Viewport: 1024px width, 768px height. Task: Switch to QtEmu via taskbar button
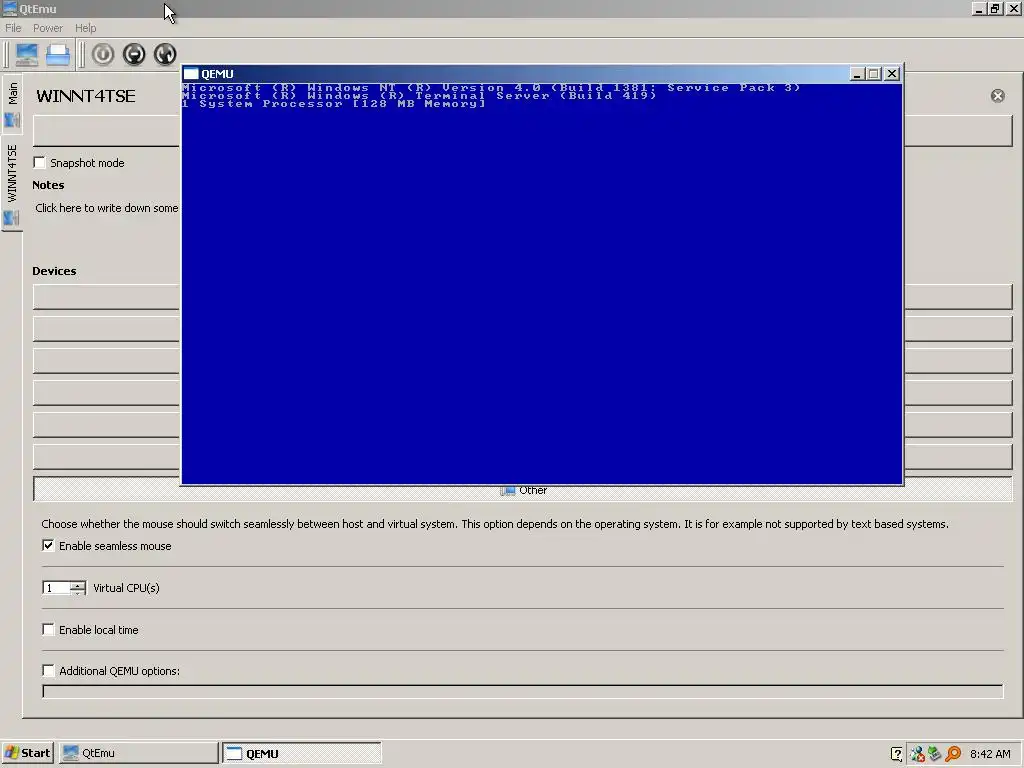(x=138, y=753)
